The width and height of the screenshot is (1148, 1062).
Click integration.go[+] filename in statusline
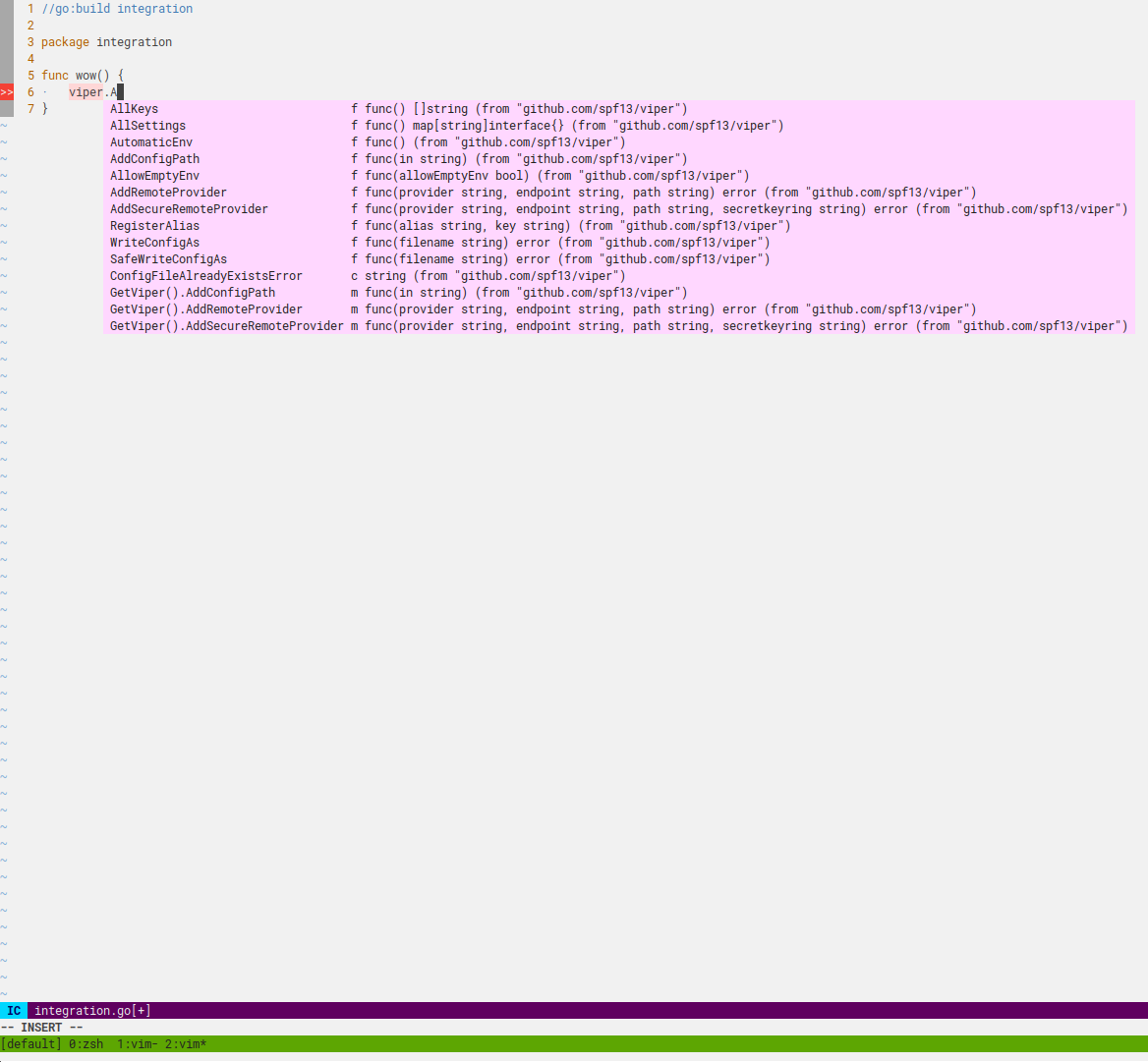tap(93, 1011)
